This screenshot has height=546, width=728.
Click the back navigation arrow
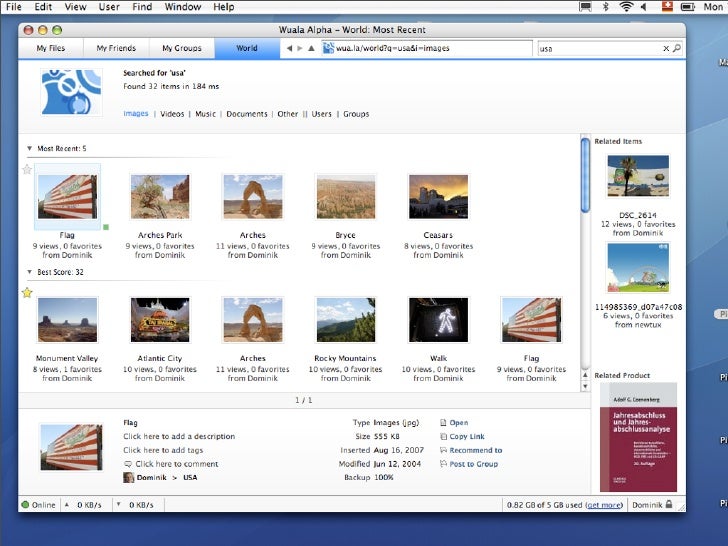(x=289, y=48)
